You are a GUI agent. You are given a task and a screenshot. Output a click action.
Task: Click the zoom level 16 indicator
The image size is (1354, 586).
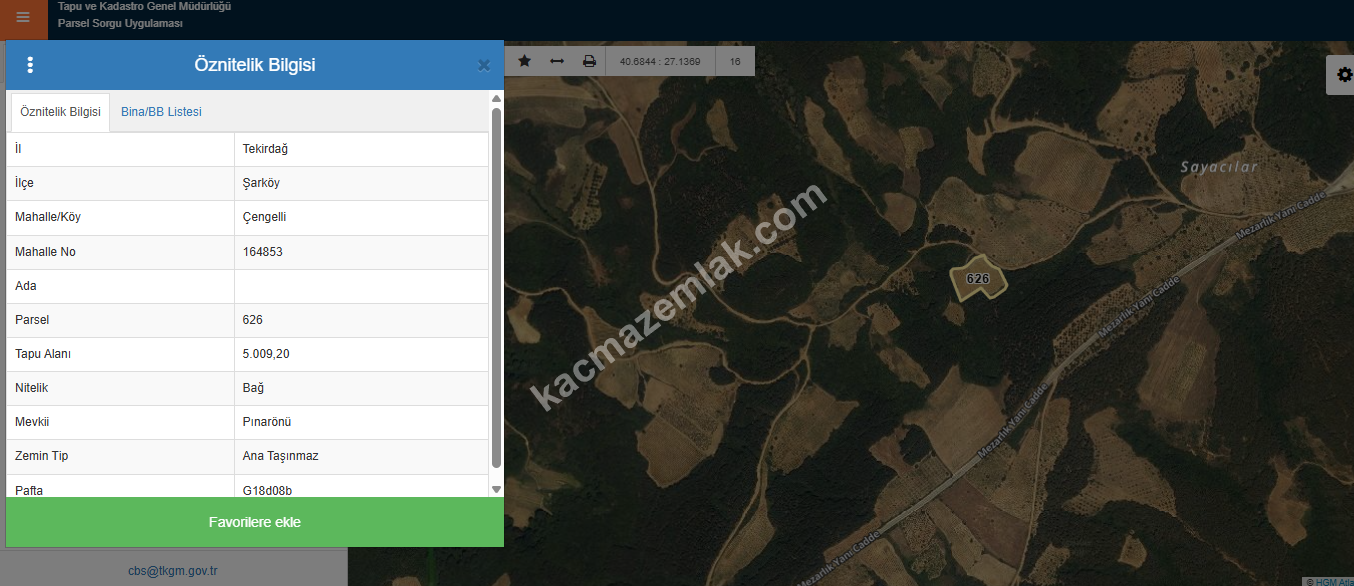[x=735, y=62]
